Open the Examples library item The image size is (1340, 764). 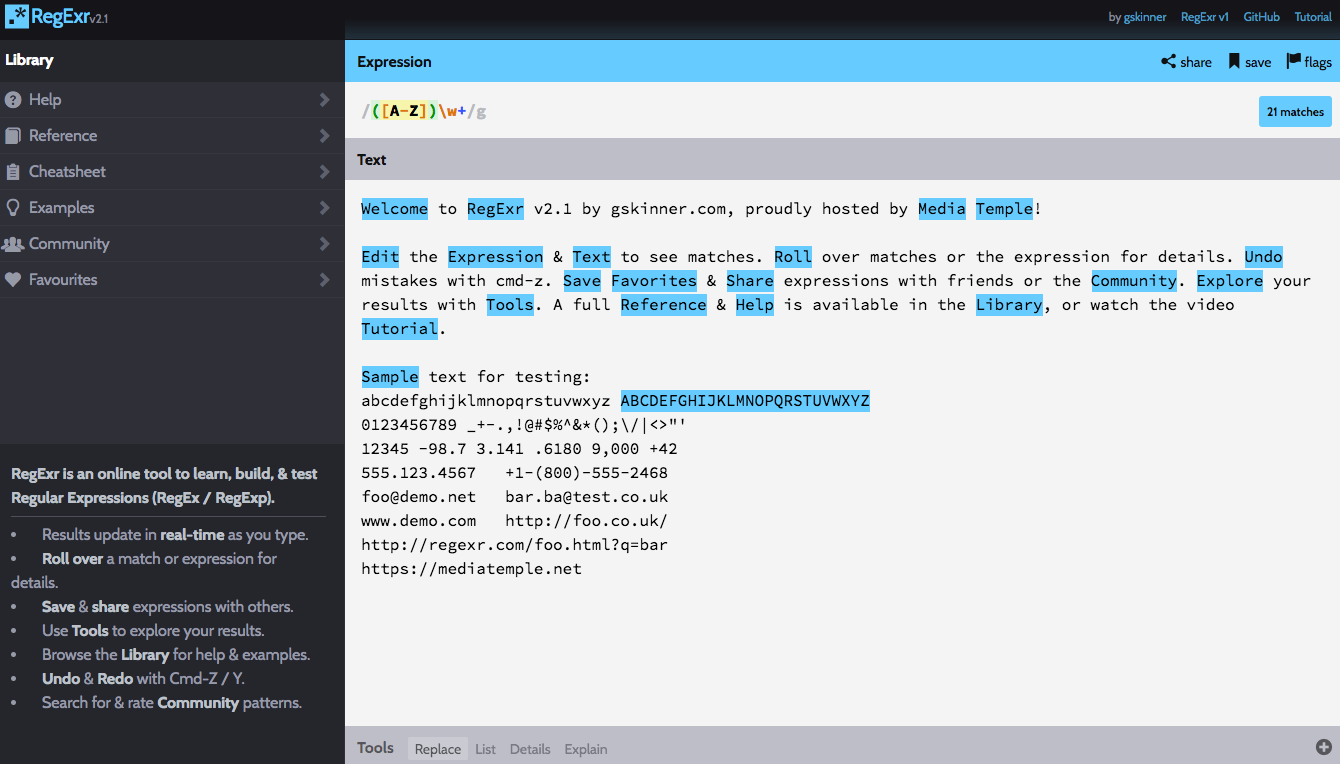pos(172,208)
